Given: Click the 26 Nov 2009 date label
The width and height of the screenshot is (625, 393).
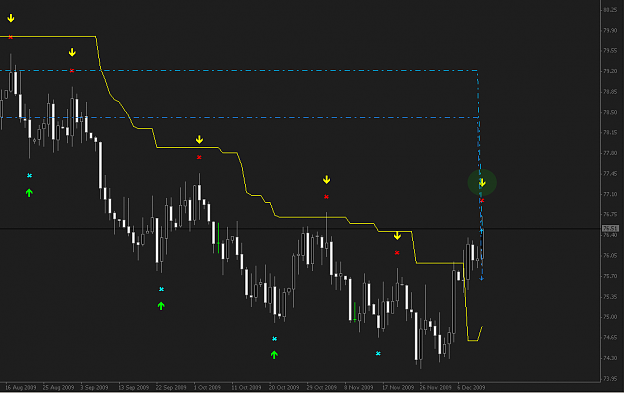Looking at the screenshot, I should click(436, 387).
